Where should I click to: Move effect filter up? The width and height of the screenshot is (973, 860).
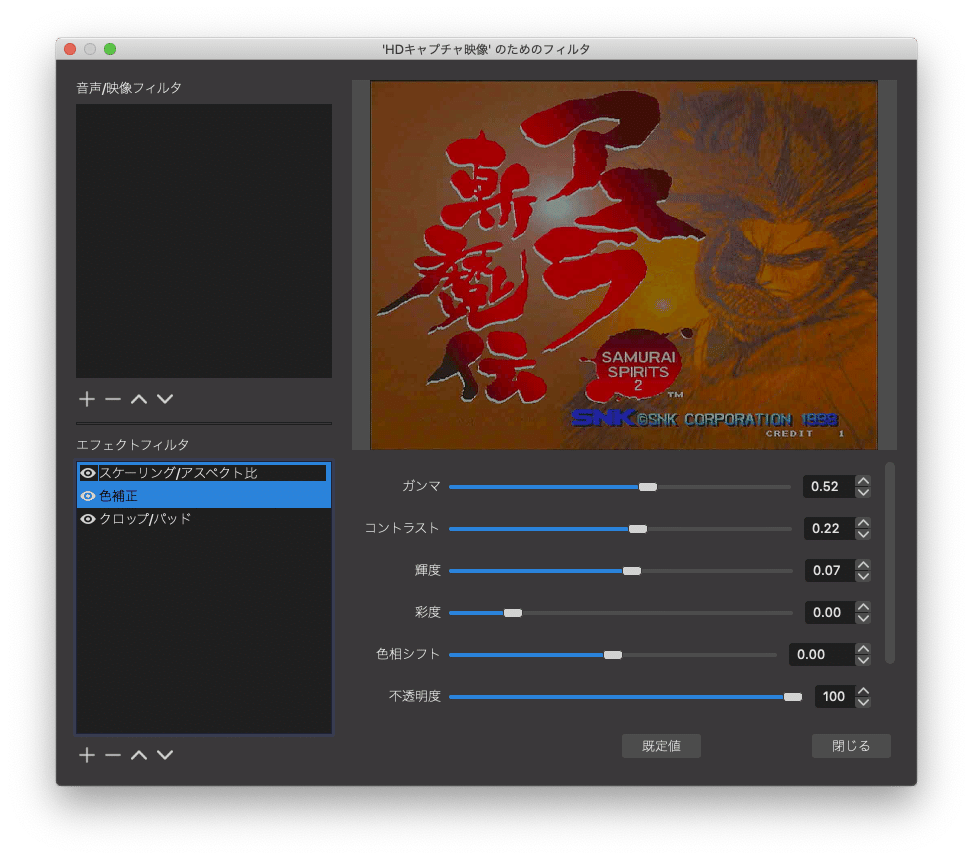click(x=139, y=755)
